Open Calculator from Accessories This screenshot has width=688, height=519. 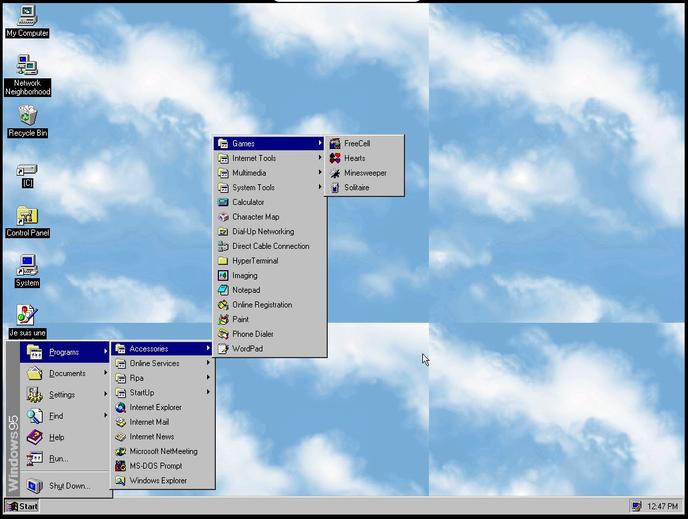point(269,202)
